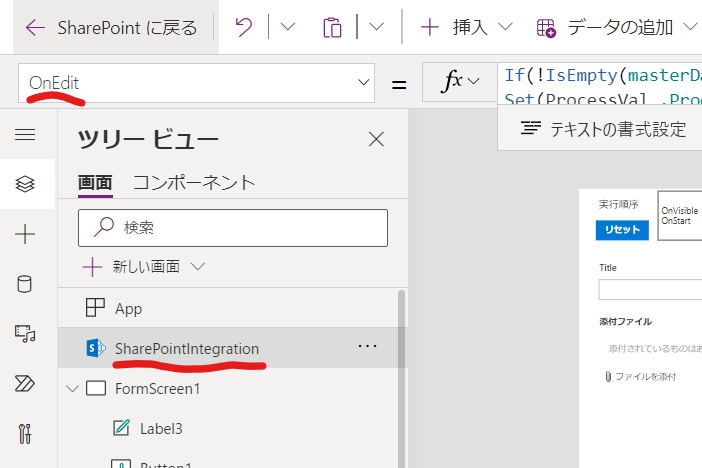Click the Label3 edit icon in the tree
The image size is (702, 468).
point(121,428)
